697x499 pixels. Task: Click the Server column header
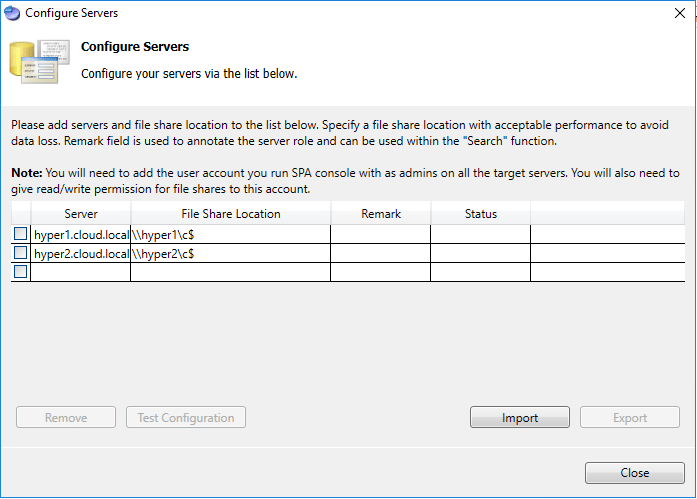pyautogui.click(x=81, y=214)
